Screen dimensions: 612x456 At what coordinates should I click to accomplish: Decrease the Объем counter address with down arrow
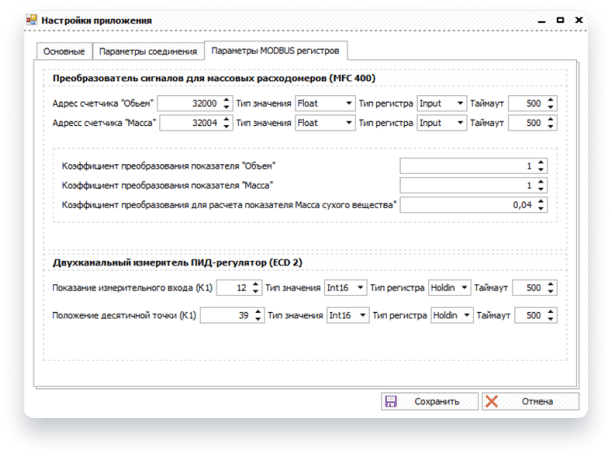coord(227,107)
